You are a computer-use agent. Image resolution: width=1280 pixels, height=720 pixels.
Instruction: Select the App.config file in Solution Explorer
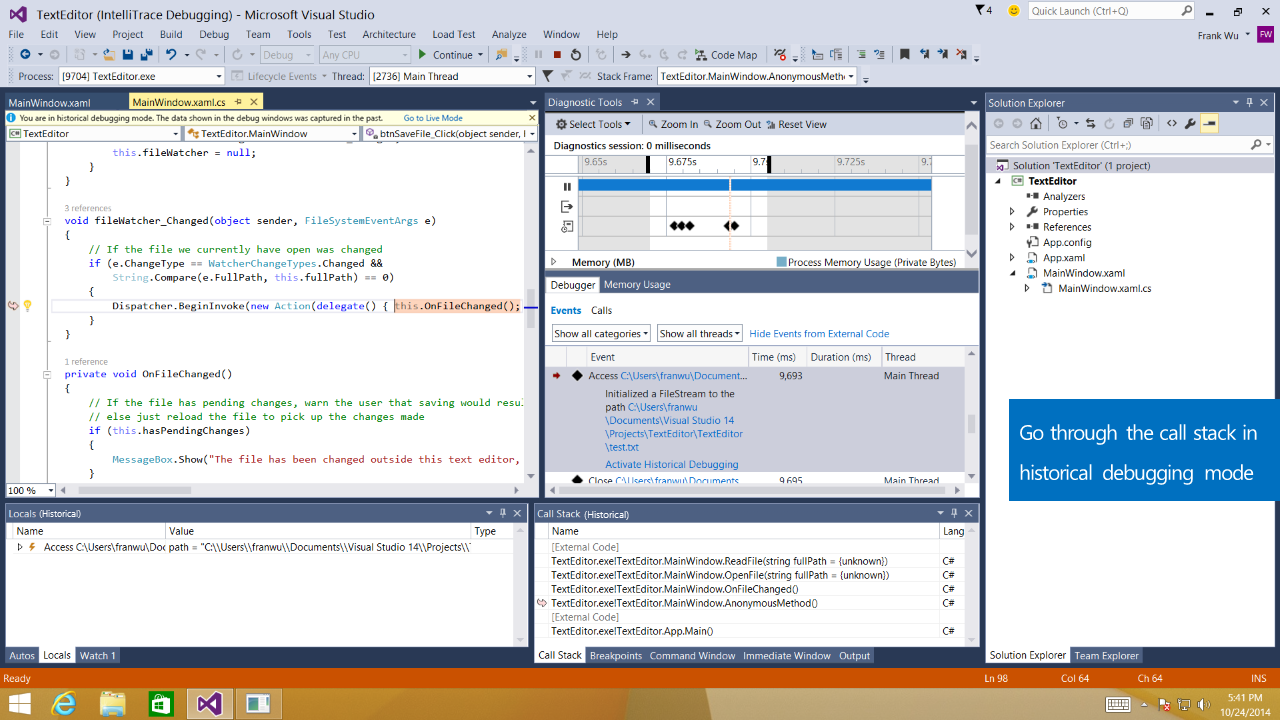1067,242
